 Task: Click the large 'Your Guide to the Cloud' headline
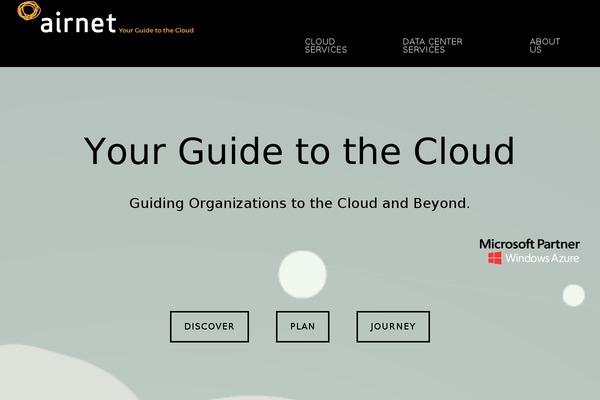pyautogui.click(x=299, y=151)
